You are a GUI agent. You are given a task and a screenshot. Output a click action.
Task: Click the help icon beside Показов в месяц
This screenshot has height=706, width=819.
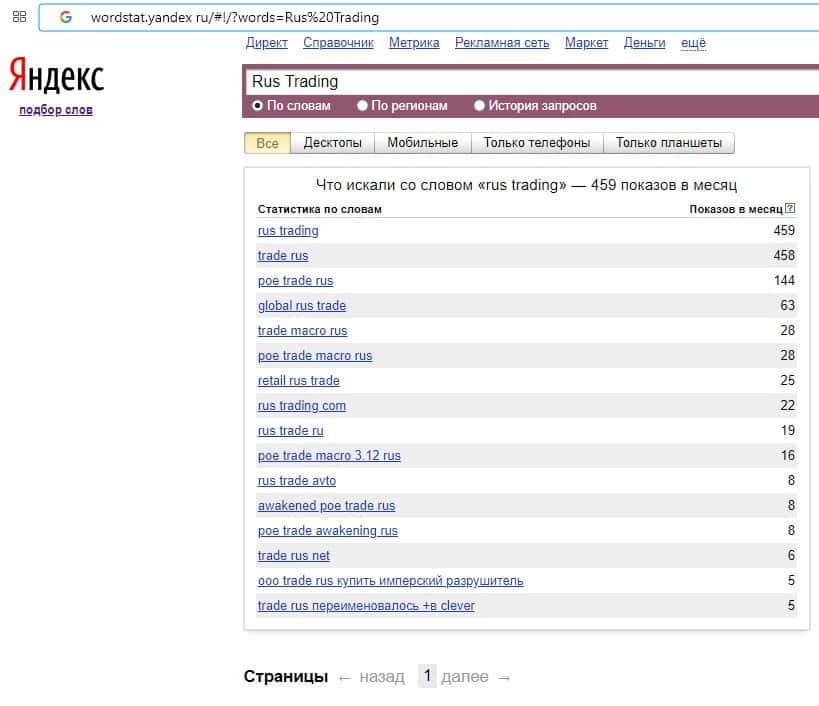[x=790, y=209]
